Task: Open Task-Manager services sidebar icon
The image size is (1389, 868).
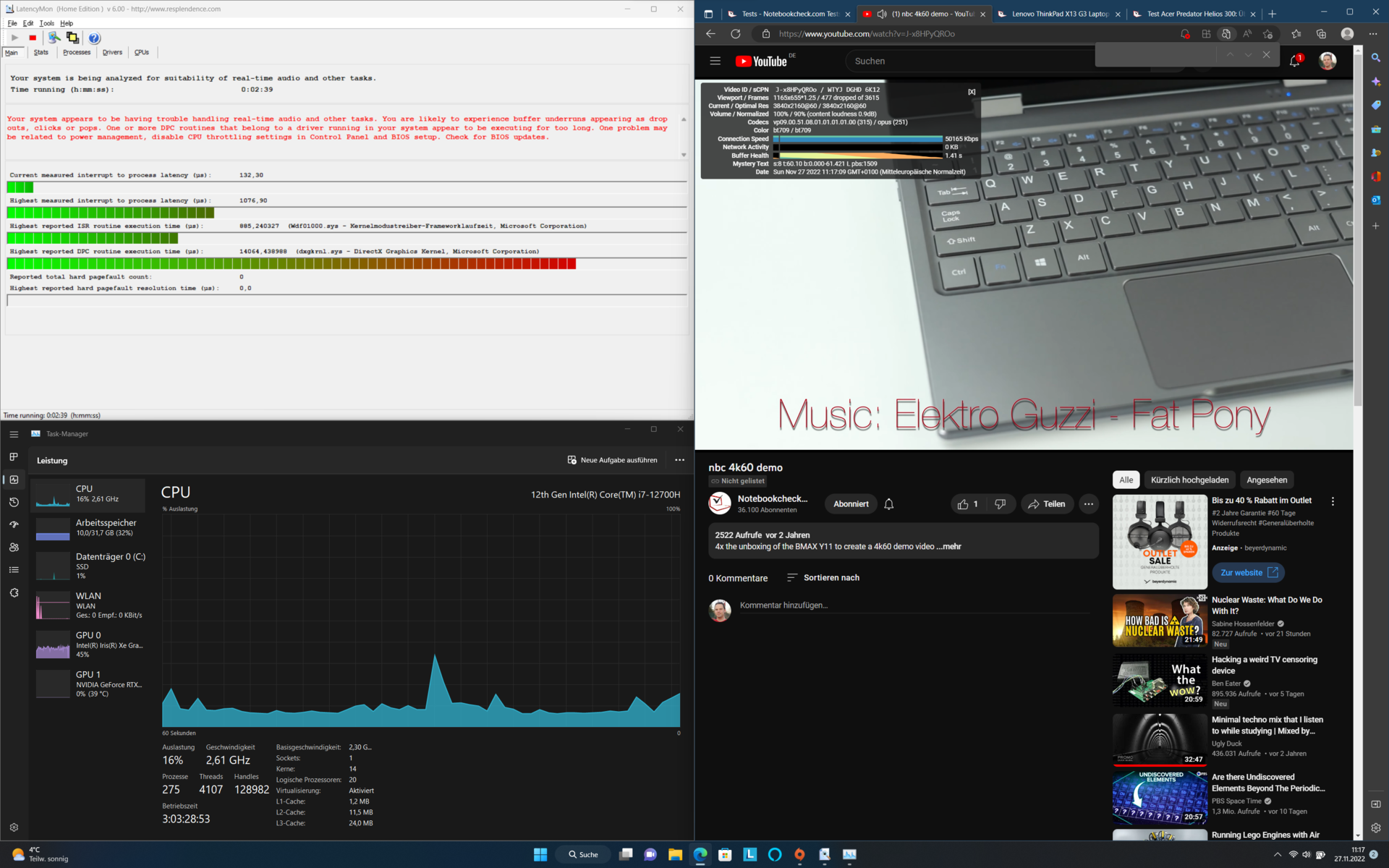Action: [x=14, y=592]
